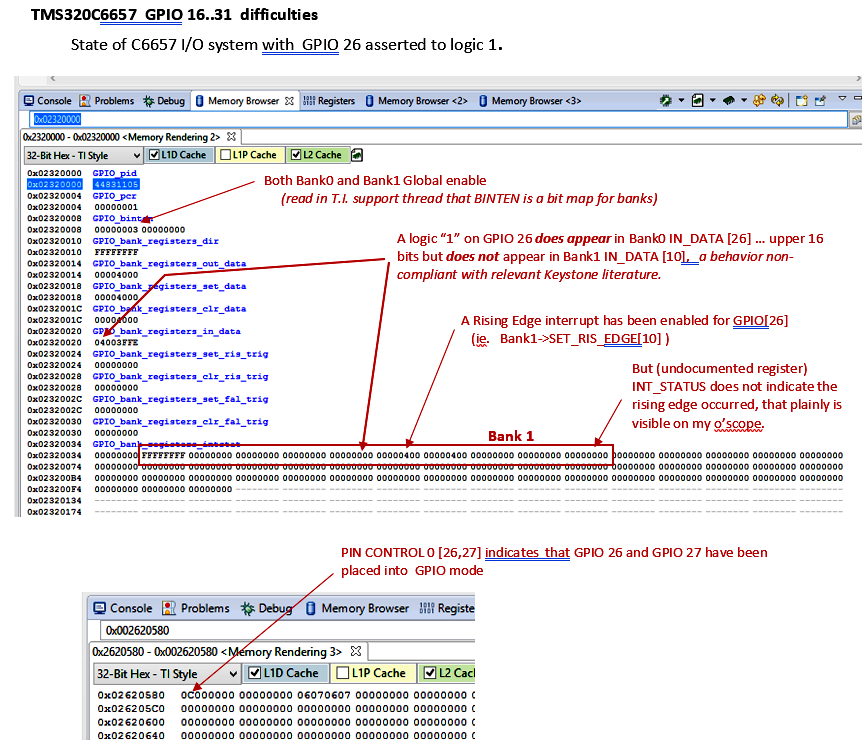Switch to the Memory Browser <3> tab

530,101
